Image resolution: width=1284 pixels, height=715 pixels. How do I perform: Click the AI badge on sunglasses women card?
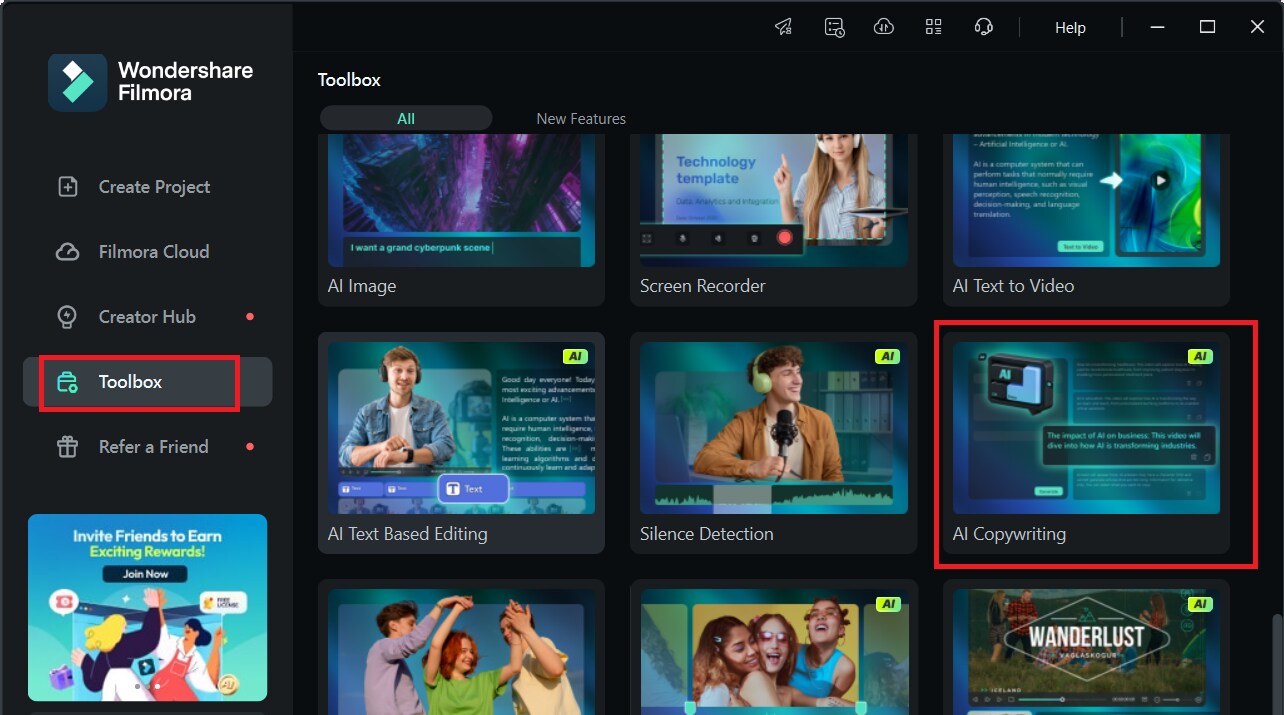[887, 604]
